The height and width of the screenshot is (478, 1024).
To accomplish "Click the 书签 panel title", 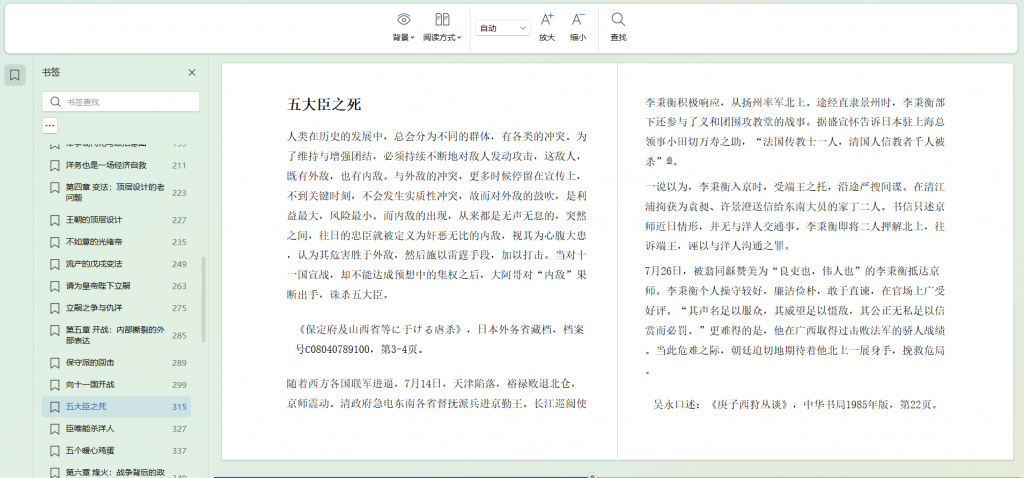I will tap(51, 72).
